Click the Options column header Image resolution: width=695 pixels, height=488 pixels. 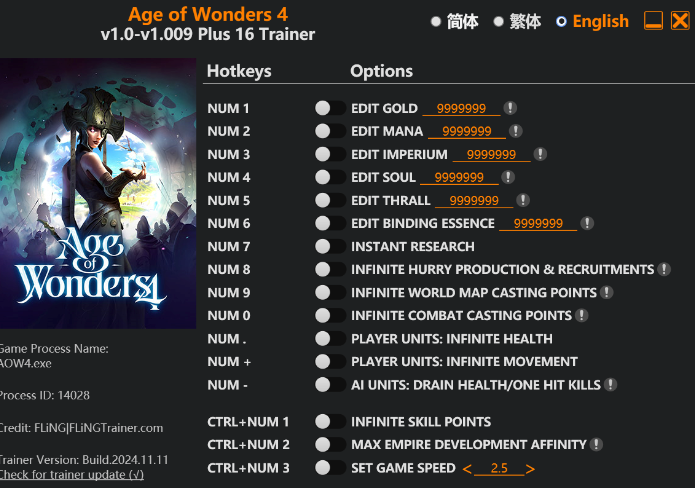381,71
